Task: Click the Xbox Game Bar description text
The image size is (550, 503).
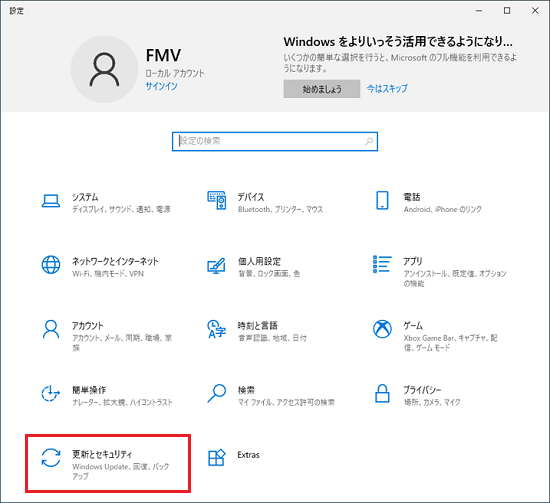Action: coord(450,343)
